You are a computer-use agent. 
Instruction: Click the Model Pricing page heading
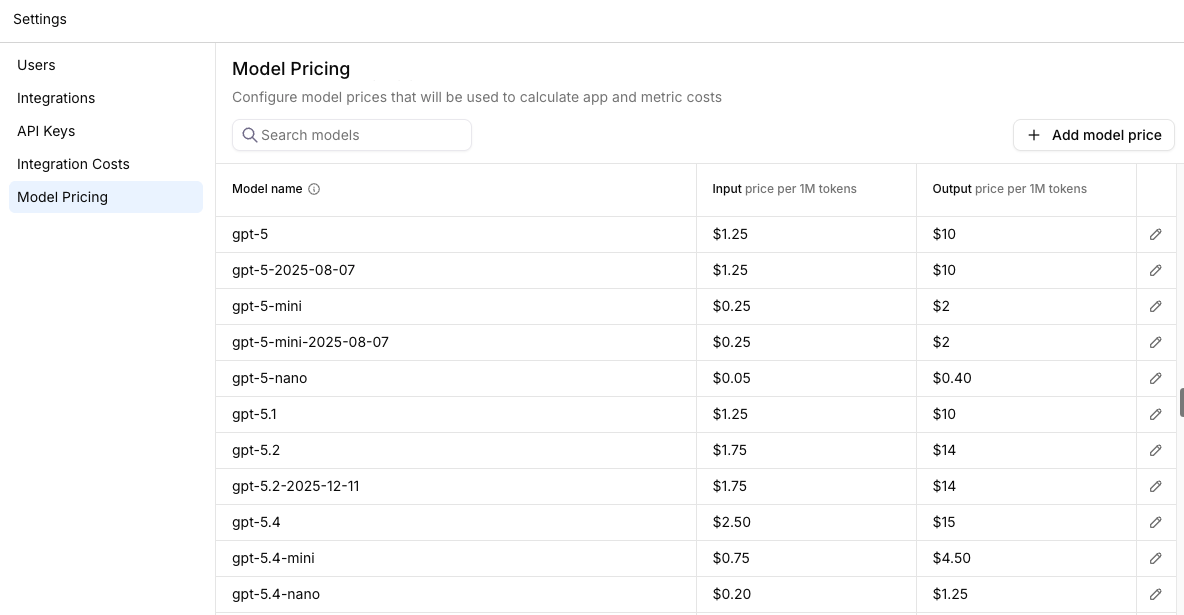pyautogui.click(x=291, y=69)
